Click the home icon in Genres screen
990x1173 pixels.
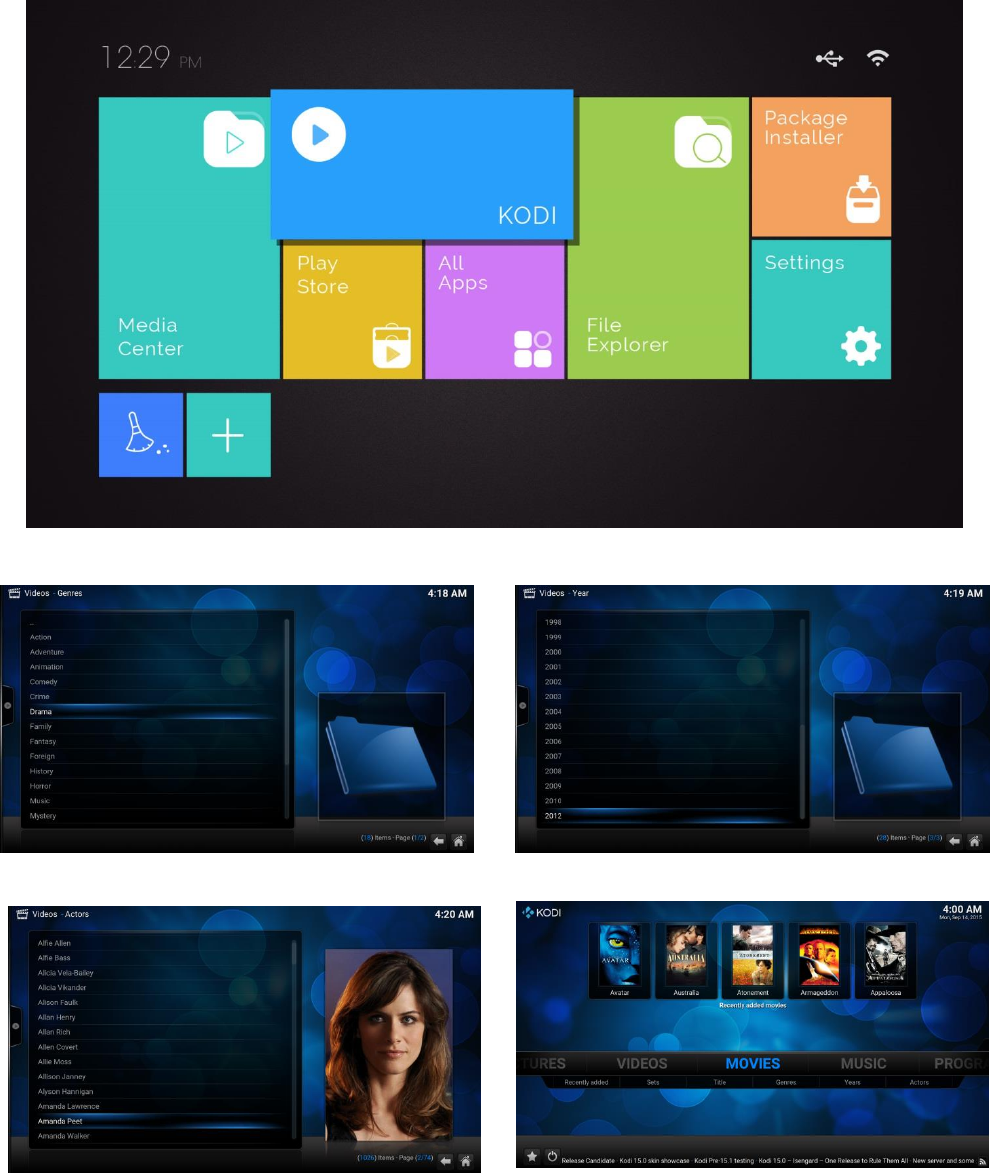pyautogui.click(x=459, y=841)
